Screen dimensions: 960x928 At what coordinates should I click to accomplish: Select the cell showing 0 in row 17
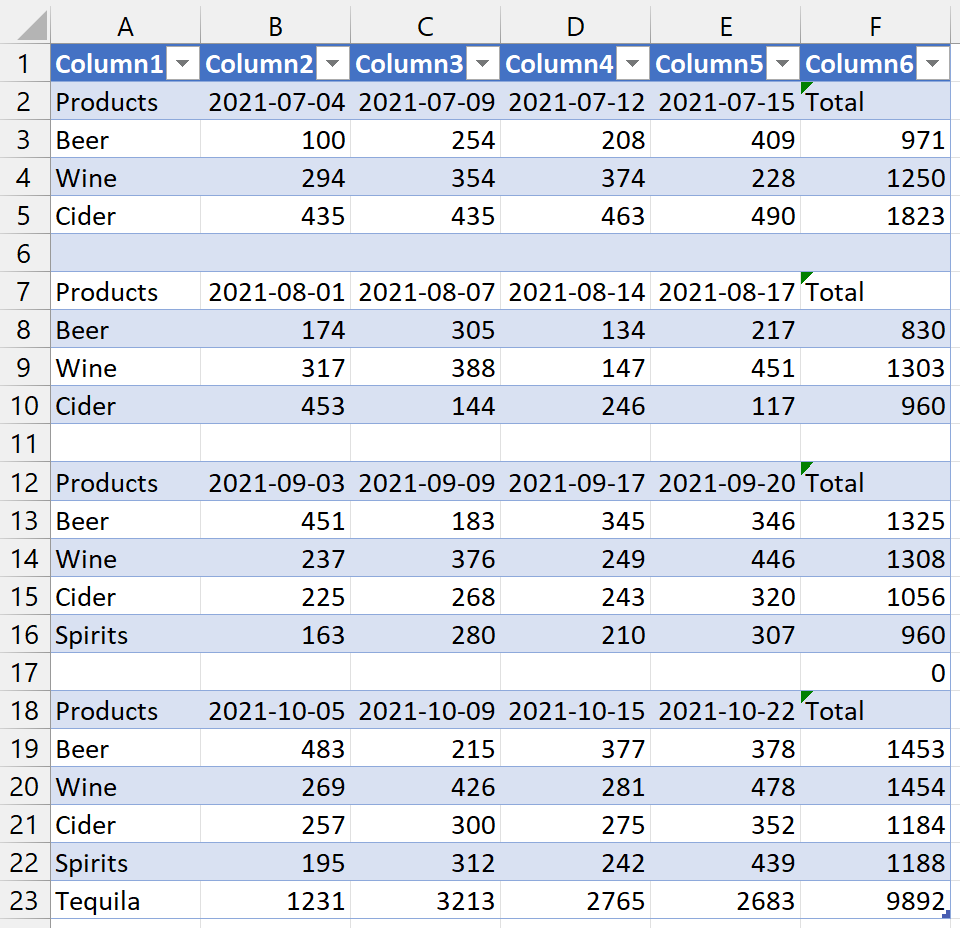876,672
